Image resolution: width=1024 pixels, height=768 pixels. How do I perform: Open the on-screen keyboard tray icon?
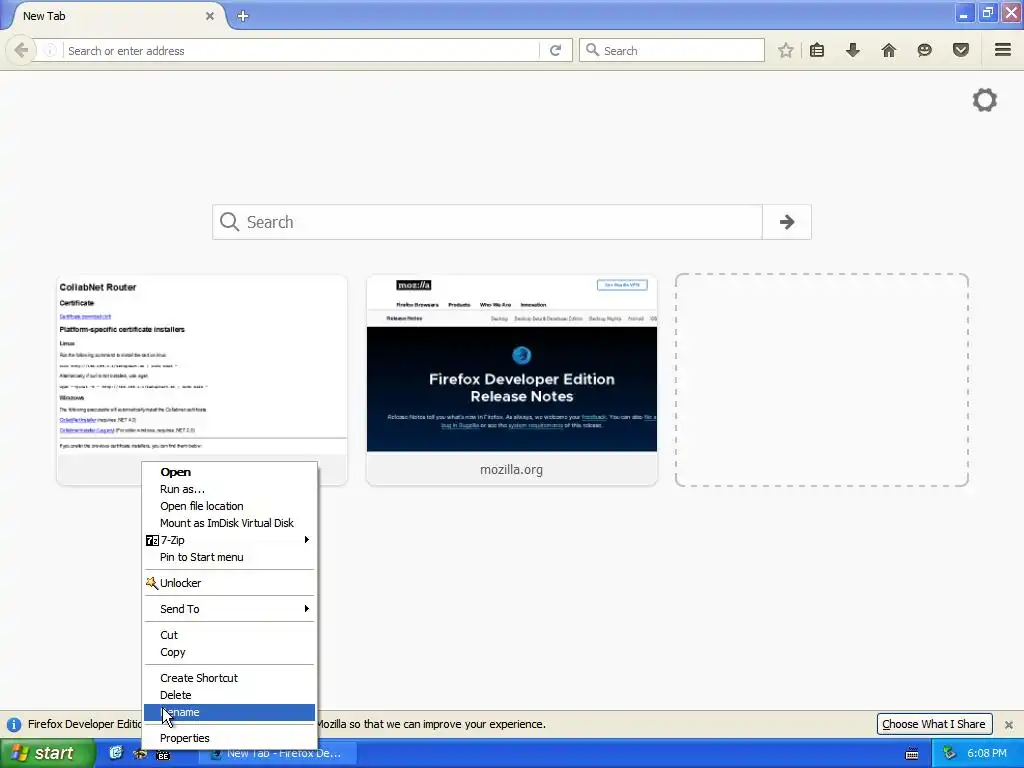(912, 754)
